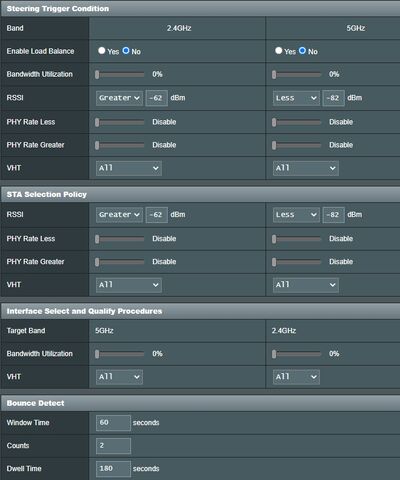Adjust 2.4GHz trigger Bandwidth Utilization slider
This screenshot has height=480, width=400.
[x=120, y=74]
